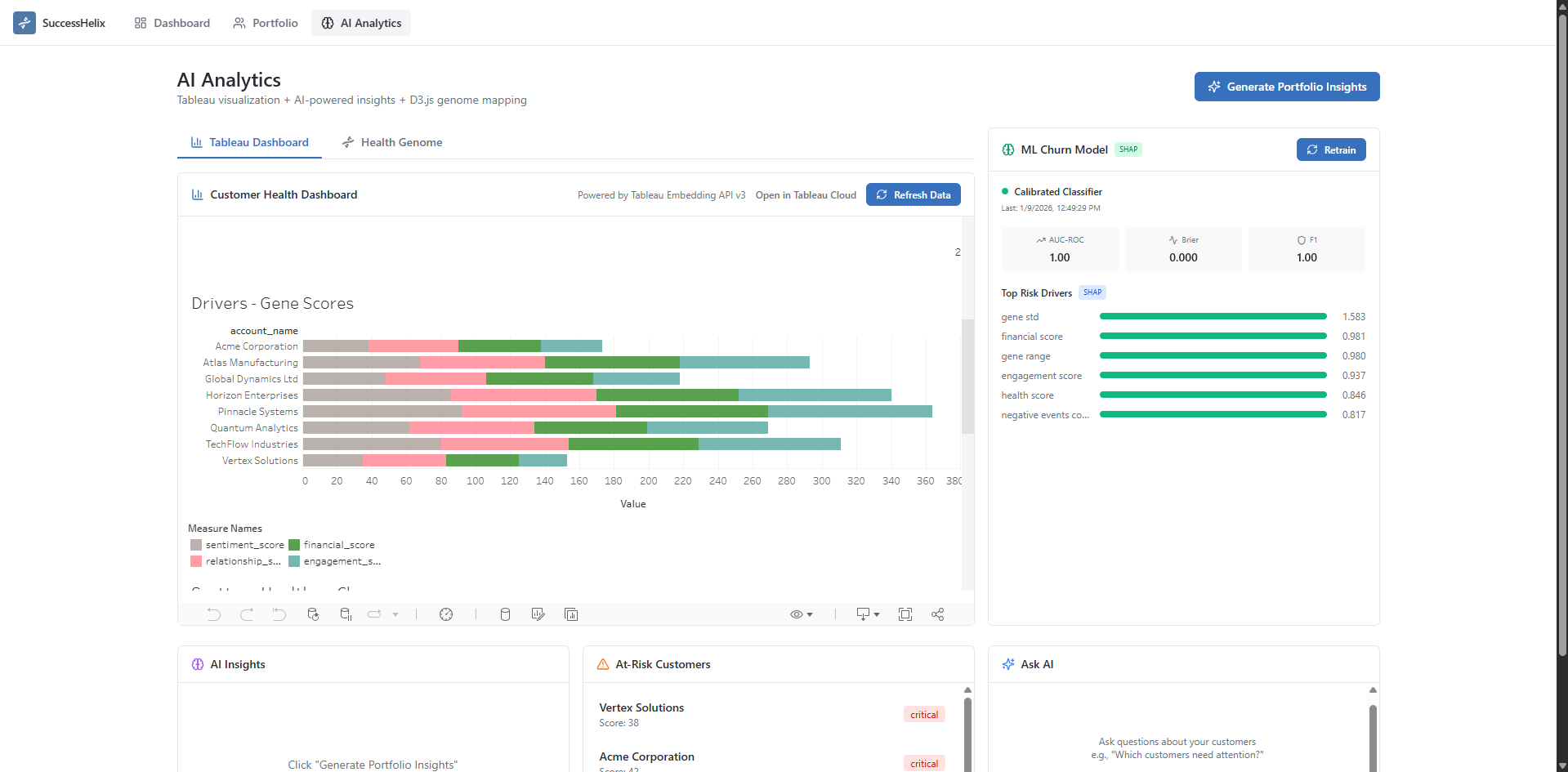Open Tableau data guide gauge icon
The width and height of the screenshot is (1568, 772).
pyautogui.click(x=446, y=614)
